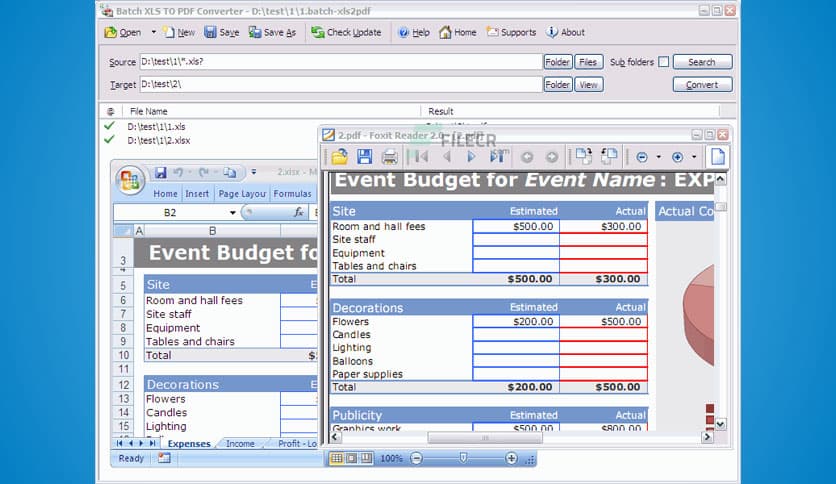Redo icon in Excel quick access
The image size is (836, 484).
[x=203, y=173]
